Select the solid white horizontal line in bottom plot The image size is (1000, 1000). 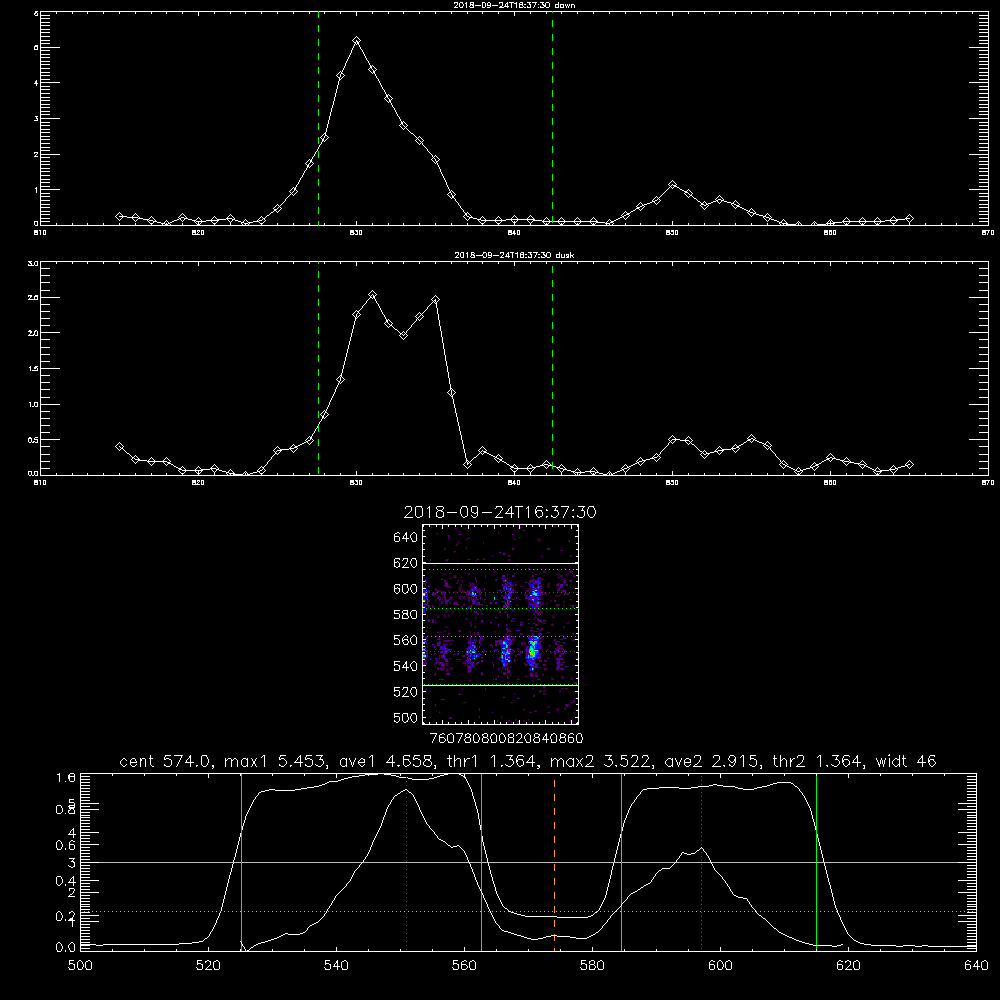[528, 862]
